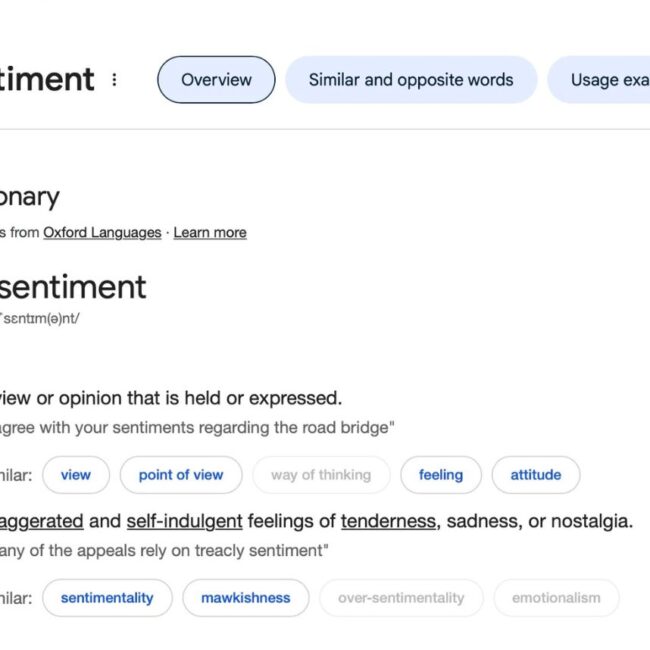Open the Overview tab
The image size is (650, 650).
[x=216, y=80]
